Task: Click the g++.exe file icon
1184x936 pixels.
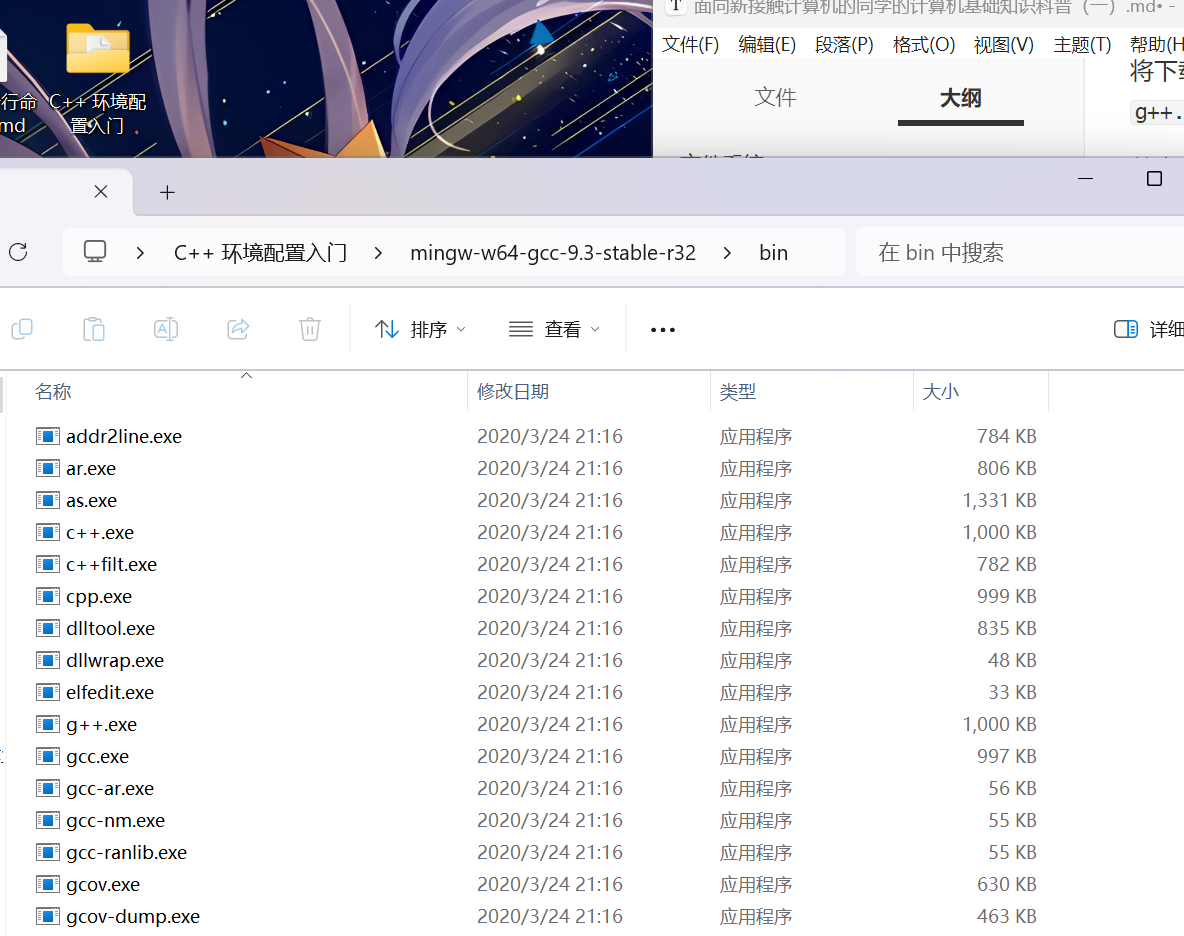Action: [48, 725]
